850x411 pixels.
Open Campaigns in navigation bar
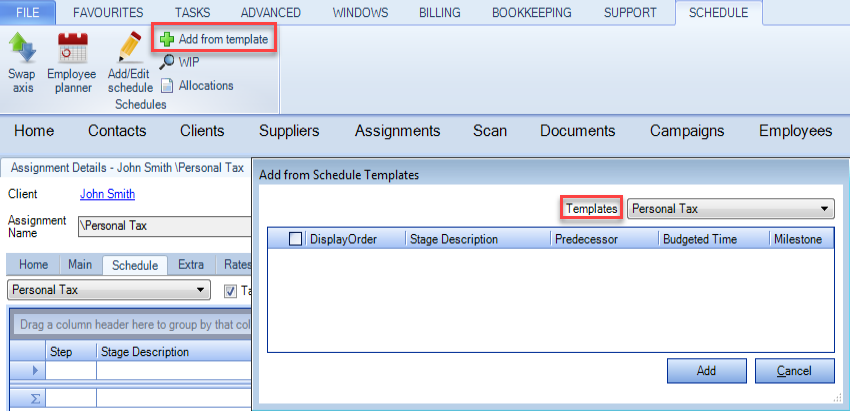pos(687,131)
